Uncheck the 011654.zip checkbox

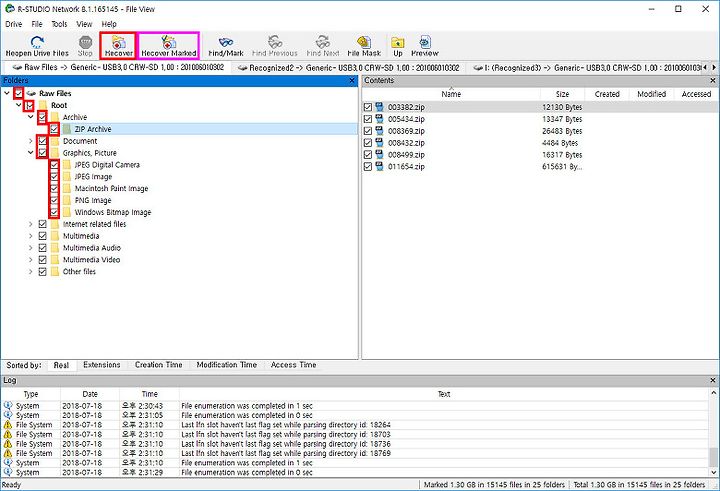tap(368, 167)
